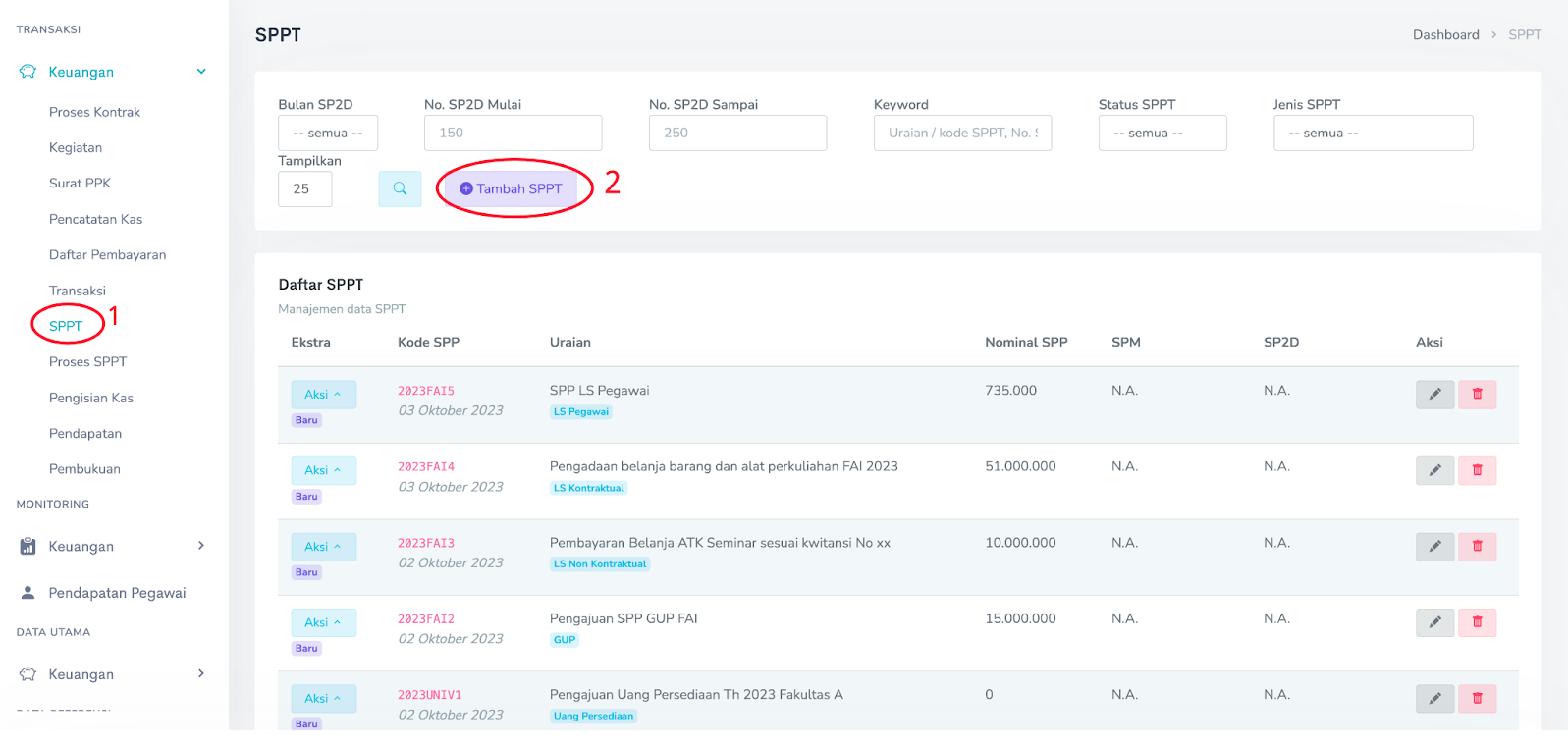The width and height of the screenshot is (1568, 748).
Task: Open the Bulan SP2D dropdown
Action: point(328,133)
